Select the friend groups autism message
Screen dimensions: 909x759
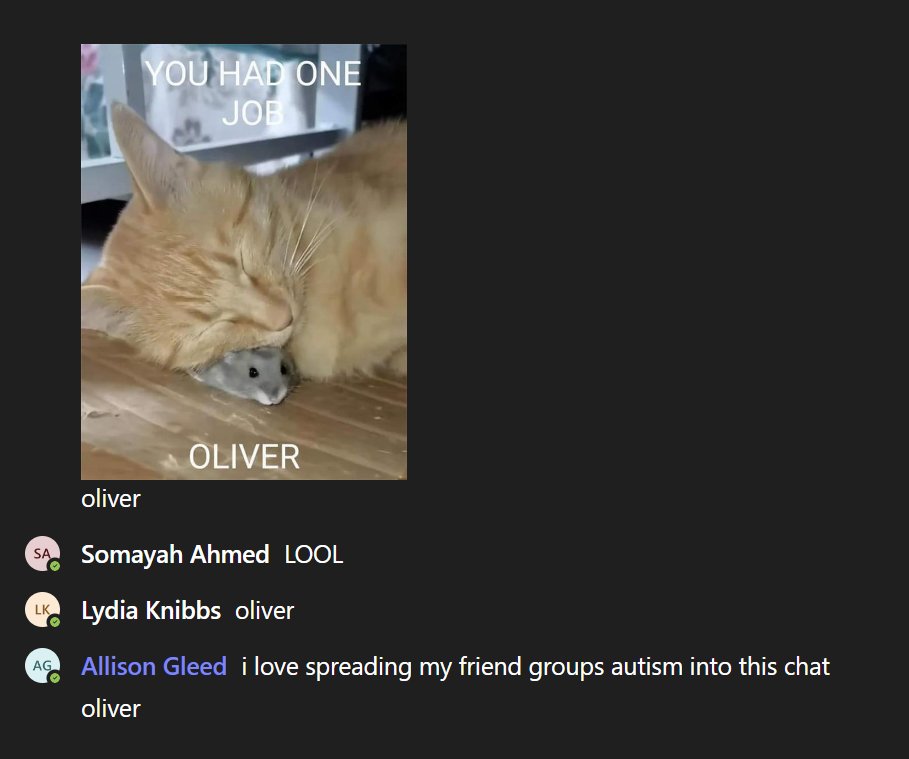[536, 667]
